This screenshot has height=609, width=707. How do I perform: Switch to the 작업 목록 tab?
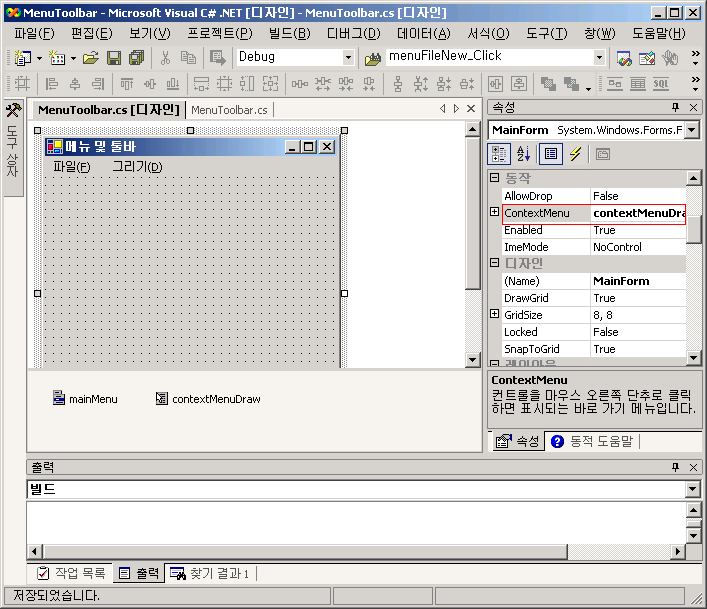(72, 573)
